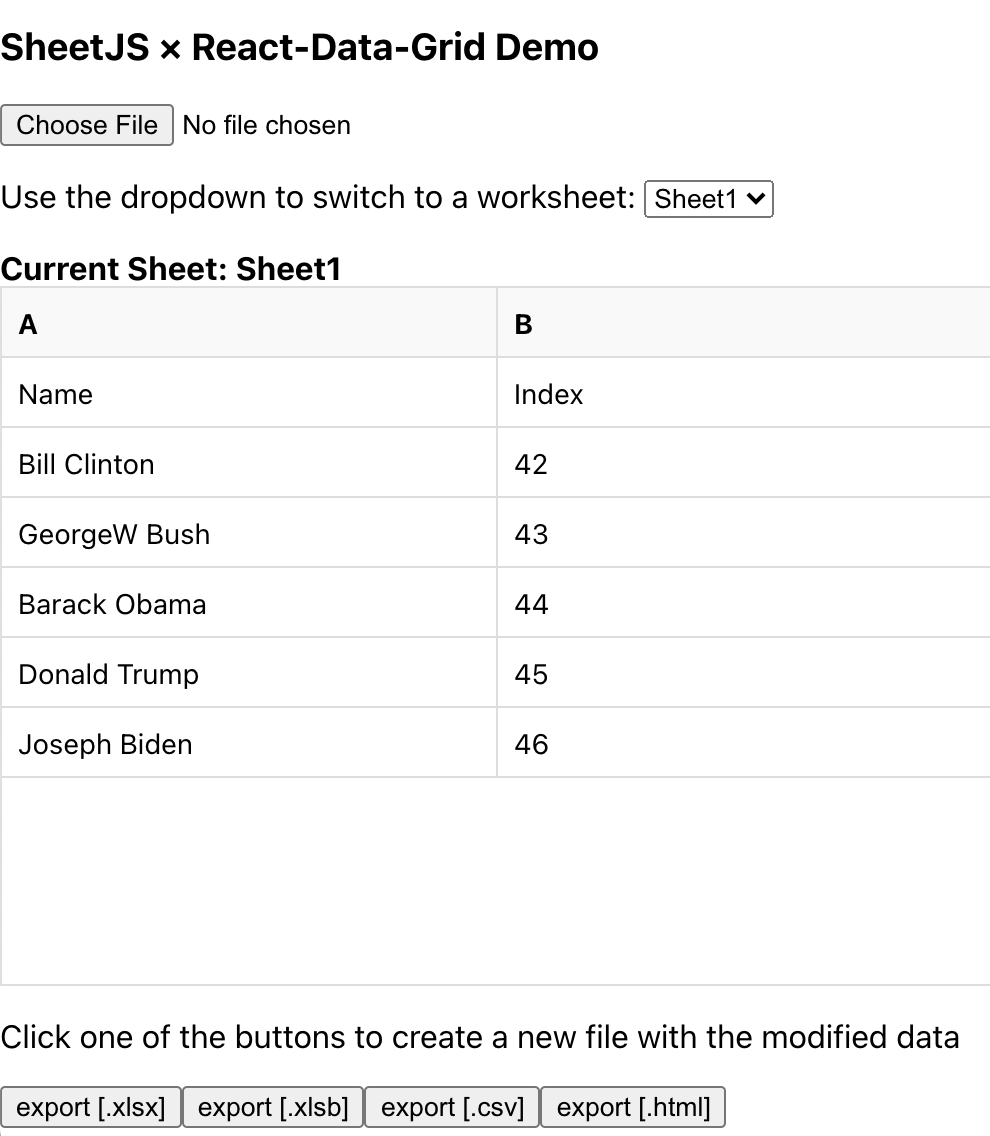Click the export [.xlsb] button
The height and width of the screenshot is (1136, 990).
(272, 1107)
